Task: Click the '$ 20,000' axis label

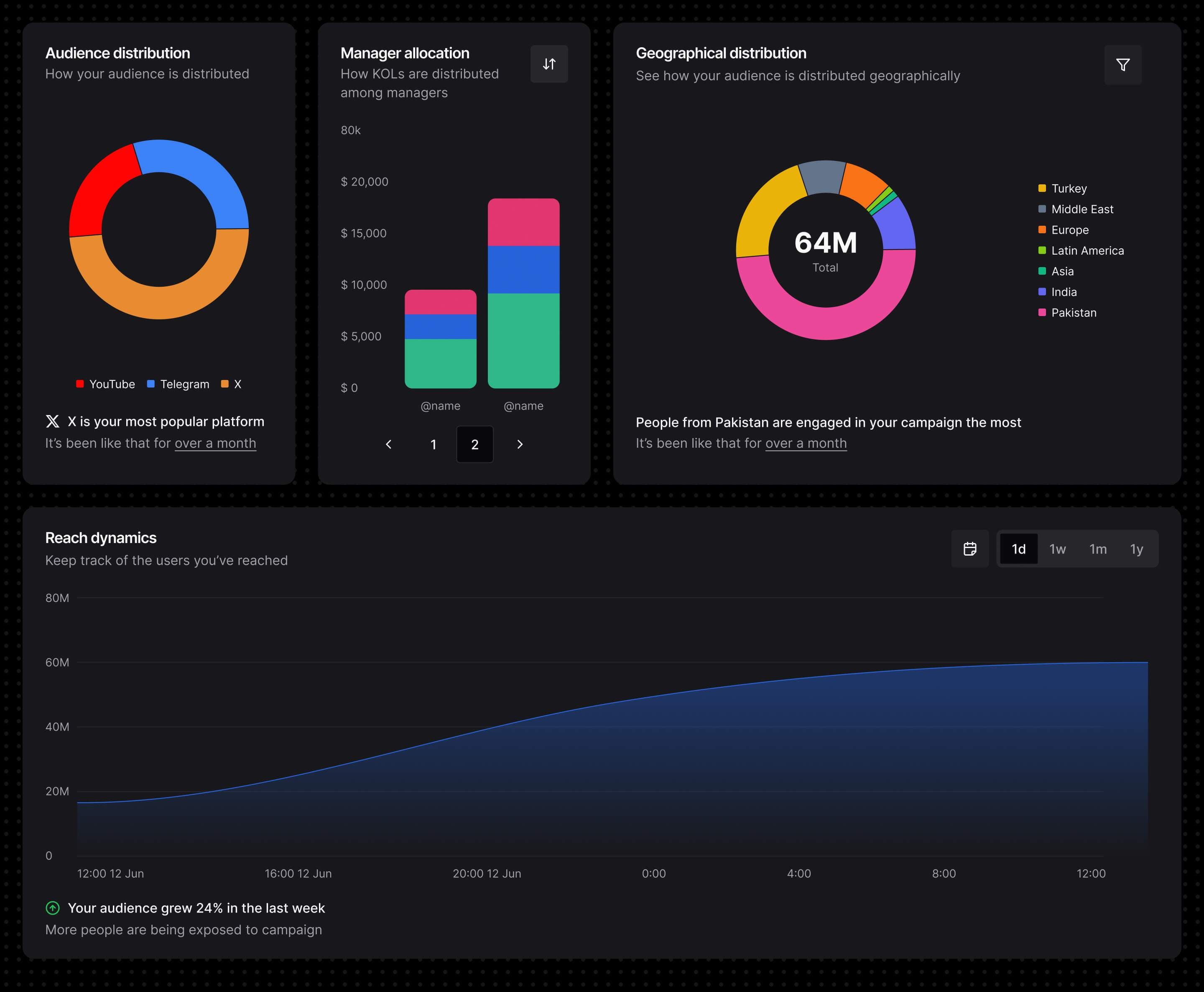Action: pyautogui.click(x=365, y=182)
